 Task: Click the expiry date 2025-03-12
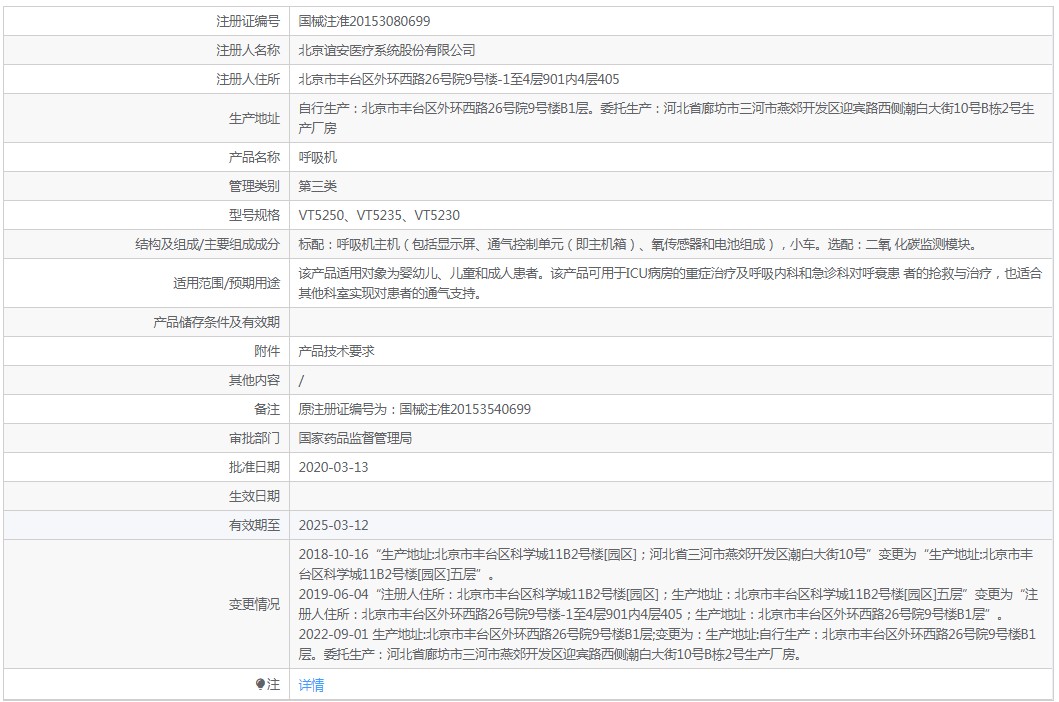333,525
